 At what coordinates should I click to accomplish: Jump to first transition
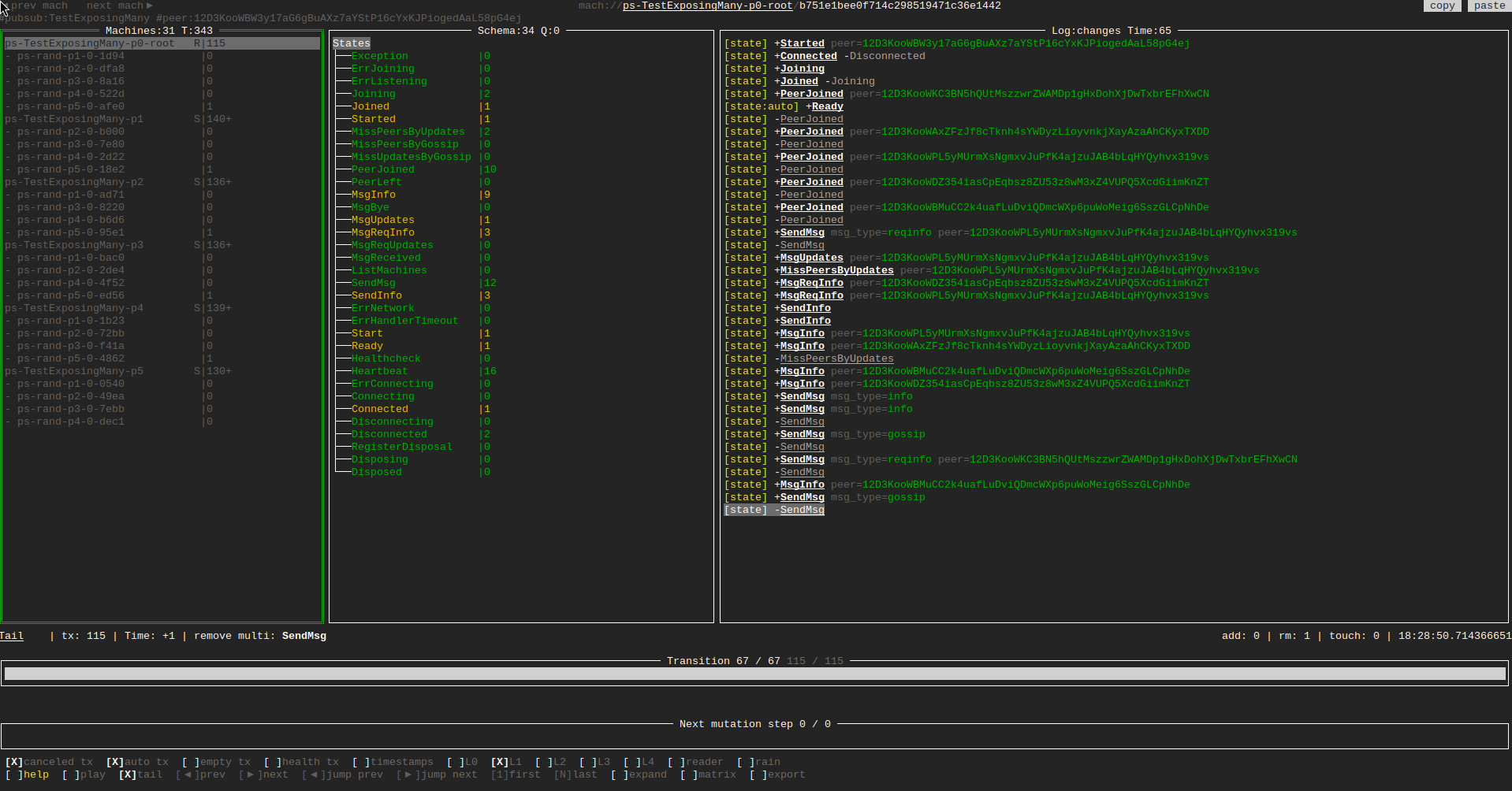515,774
